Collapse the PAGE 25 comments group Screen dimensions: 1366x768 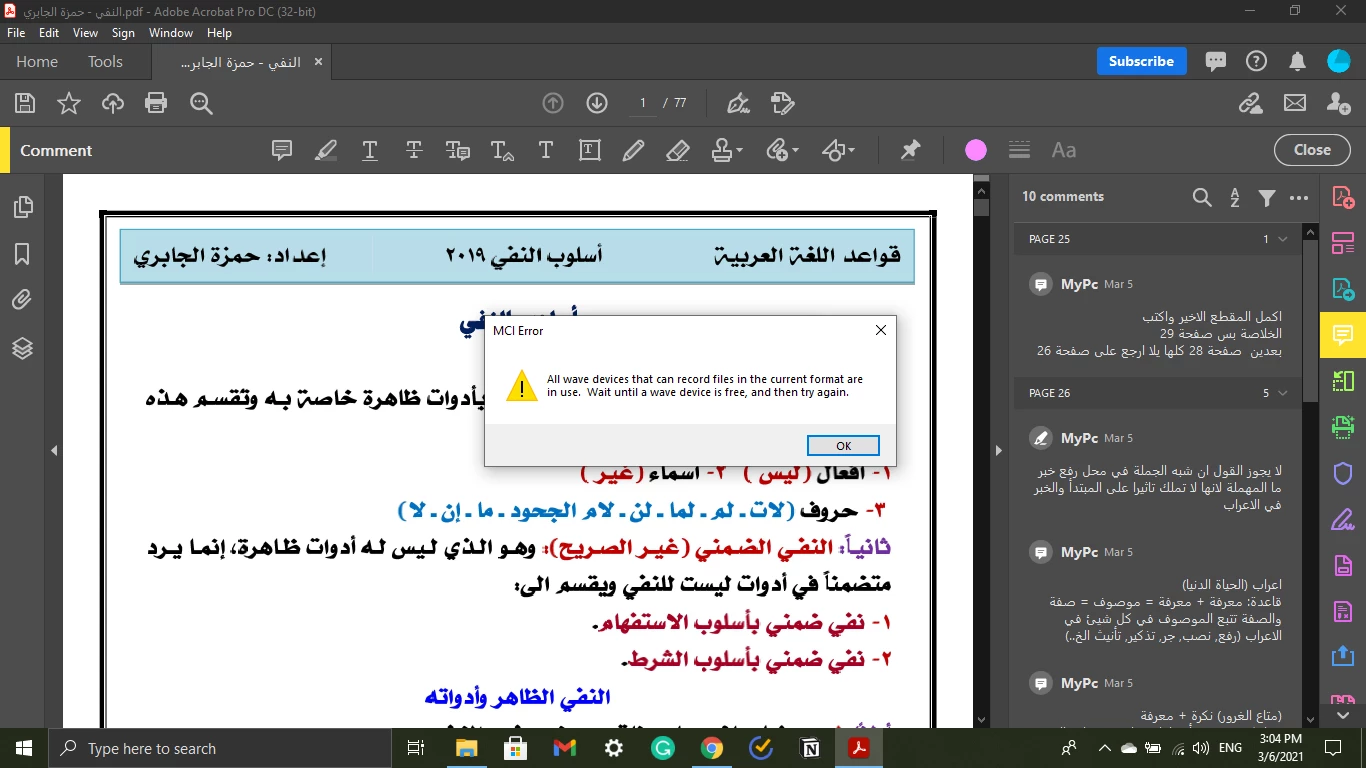pyautogui.click(x=1283, y=239)
